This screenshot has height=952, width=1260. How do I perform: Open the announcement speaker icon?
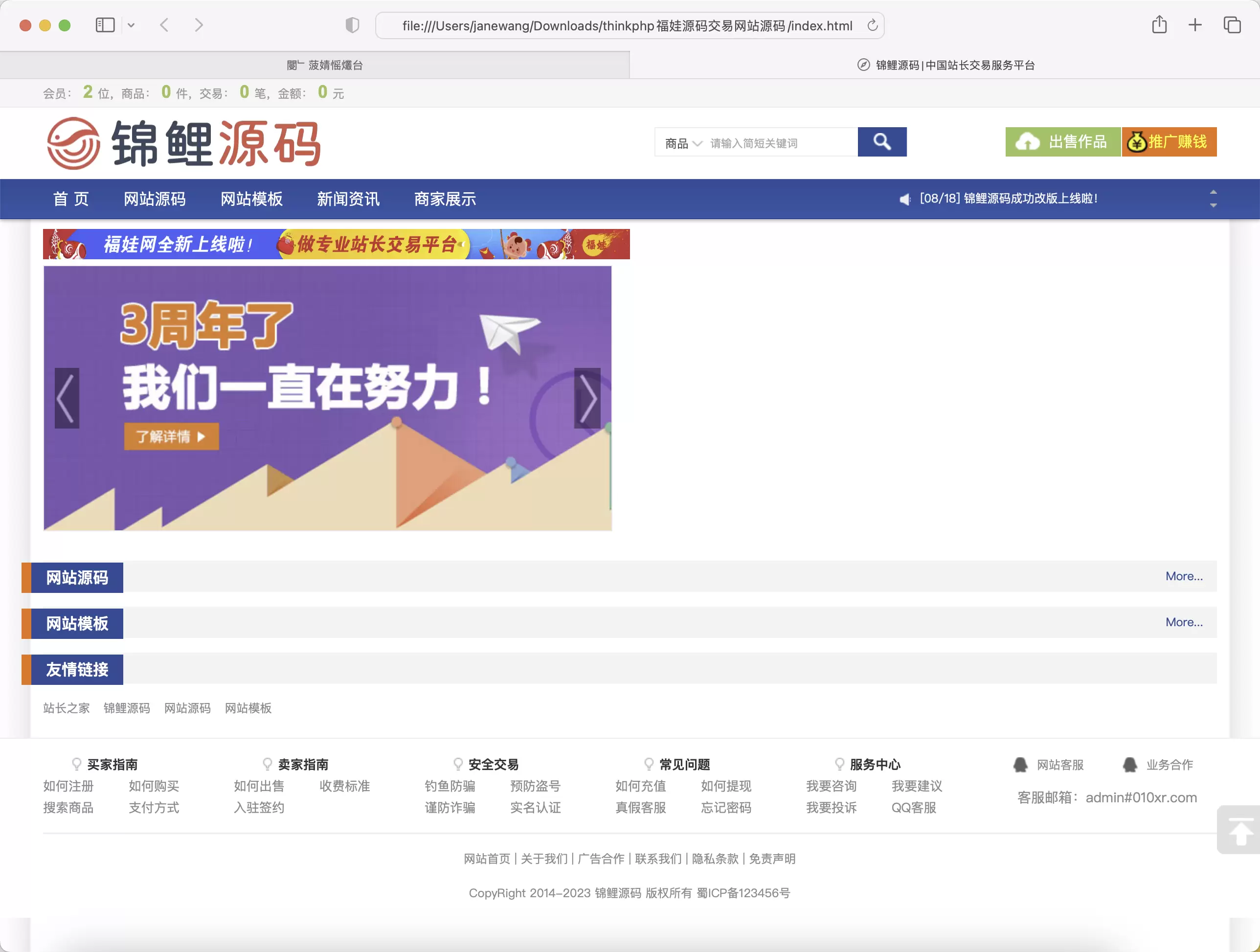click(904, 199)
